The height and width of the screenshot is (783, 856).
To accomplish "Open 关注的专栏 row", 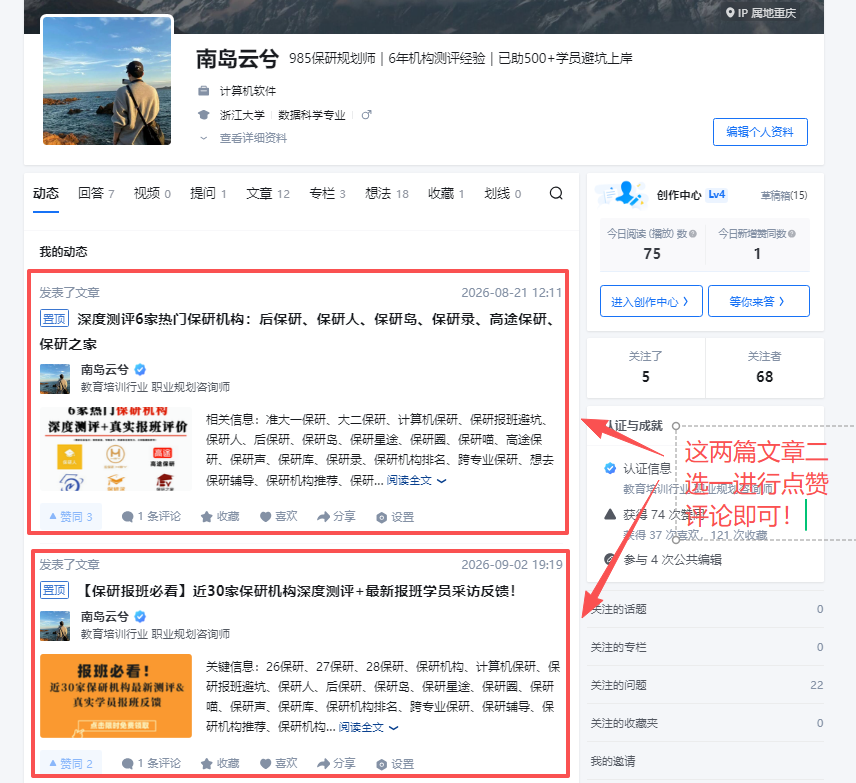I will [705, 647].
